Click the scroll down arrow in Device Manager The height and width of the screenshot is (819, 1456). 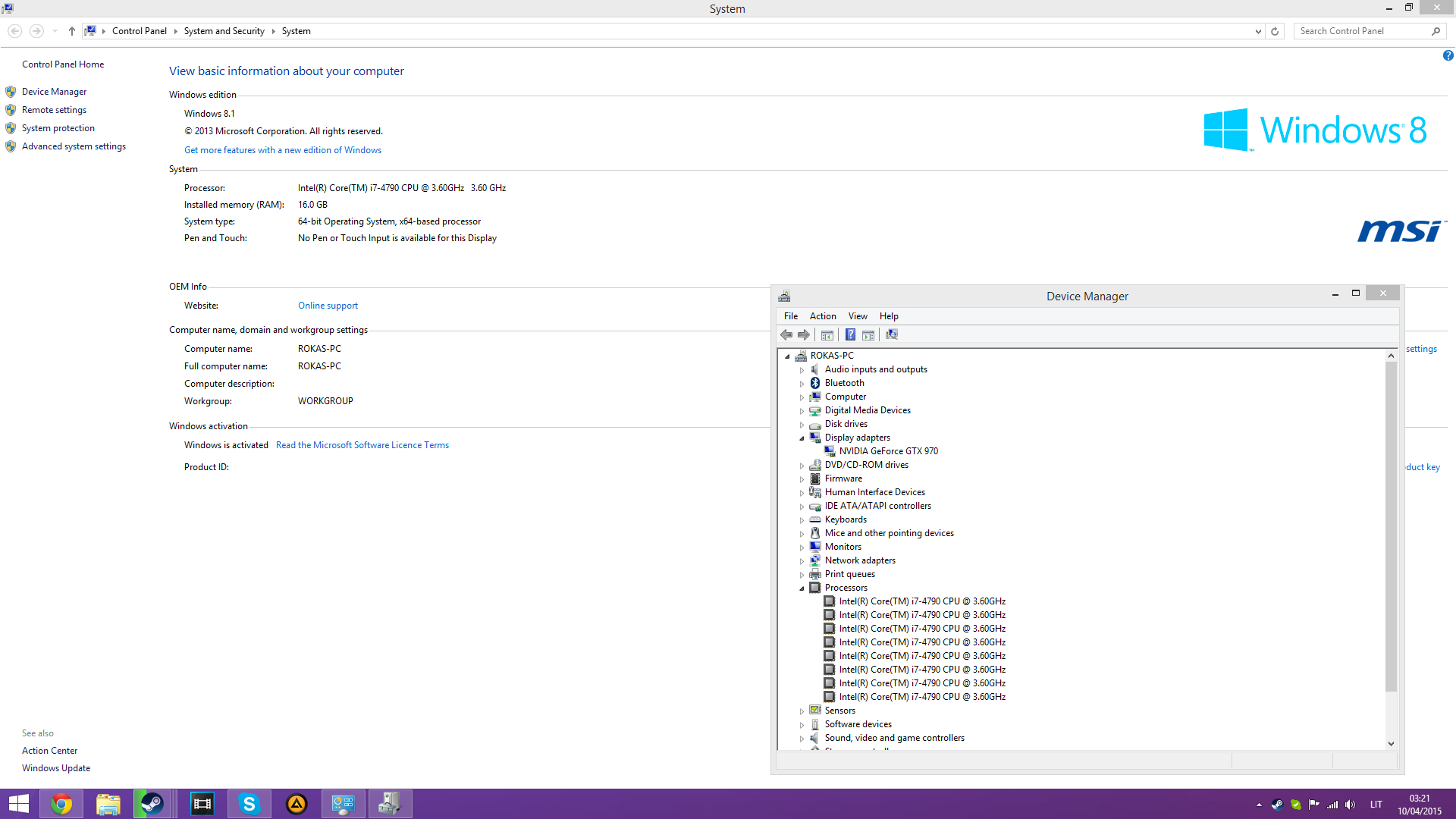click(1391, 744)
